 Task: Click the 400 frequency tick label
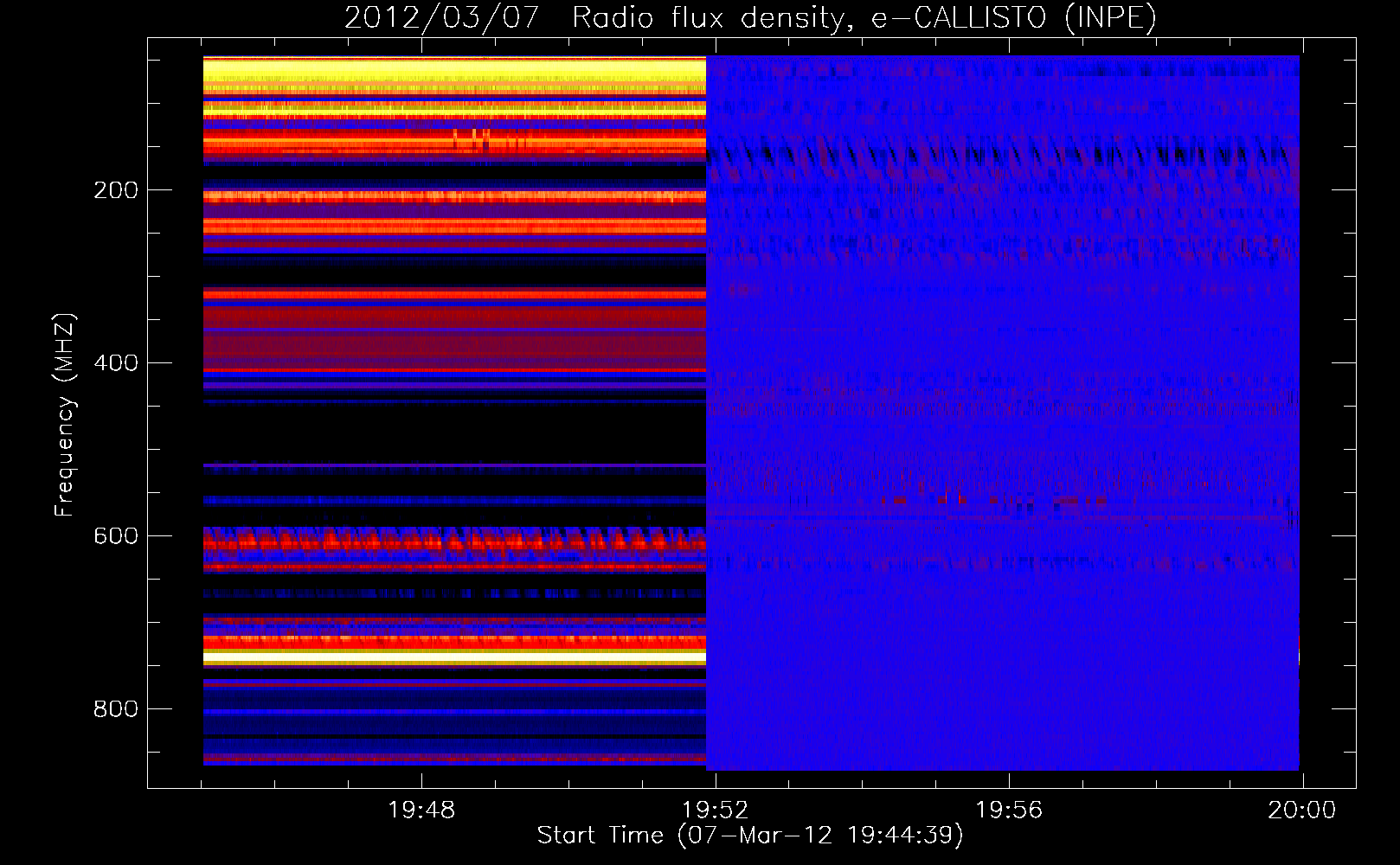click(116, 363)
